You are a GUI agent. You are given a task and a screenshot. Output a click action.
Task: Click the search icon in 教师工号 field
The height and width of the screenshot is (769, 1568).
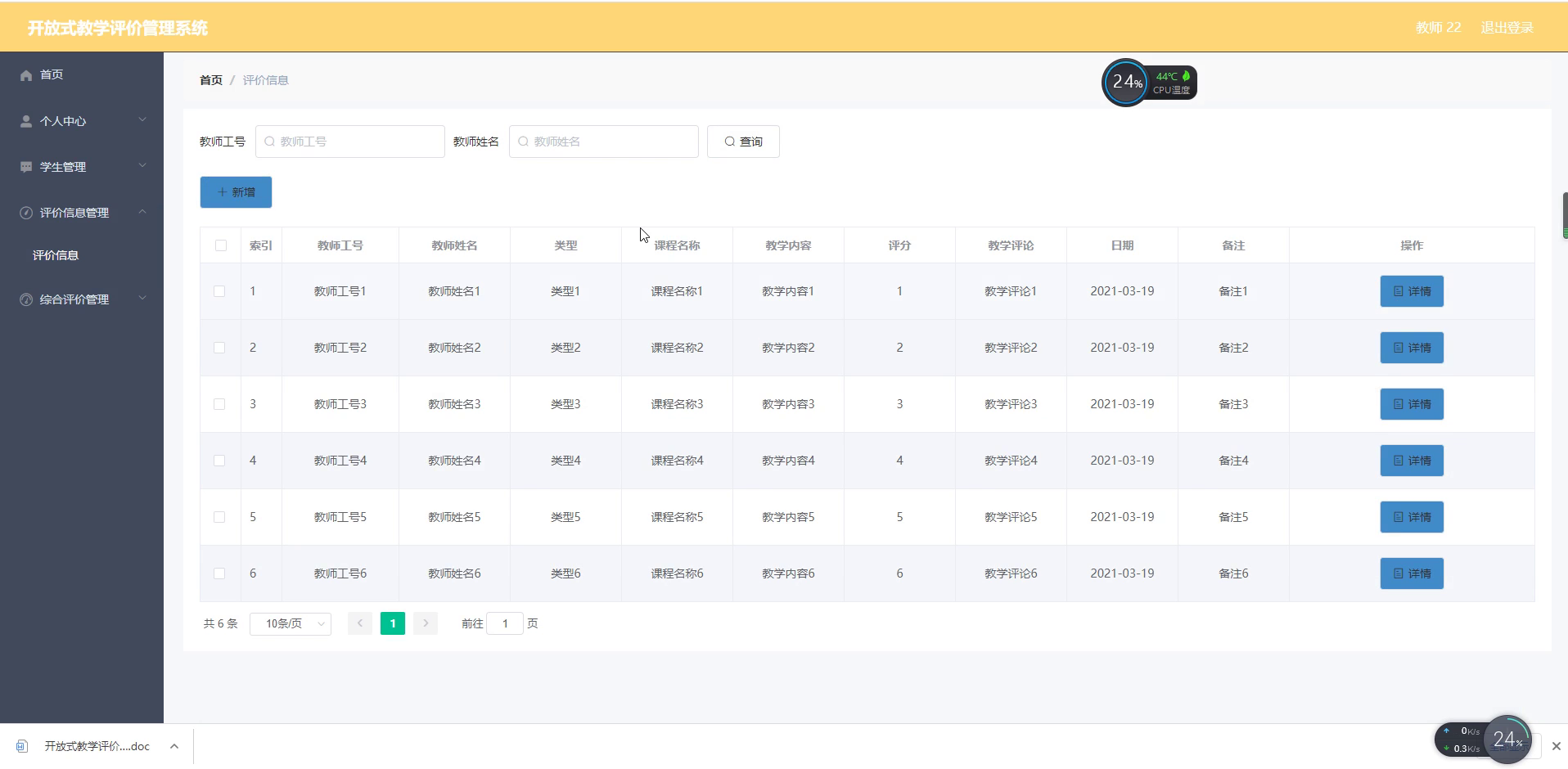(269, 142)
